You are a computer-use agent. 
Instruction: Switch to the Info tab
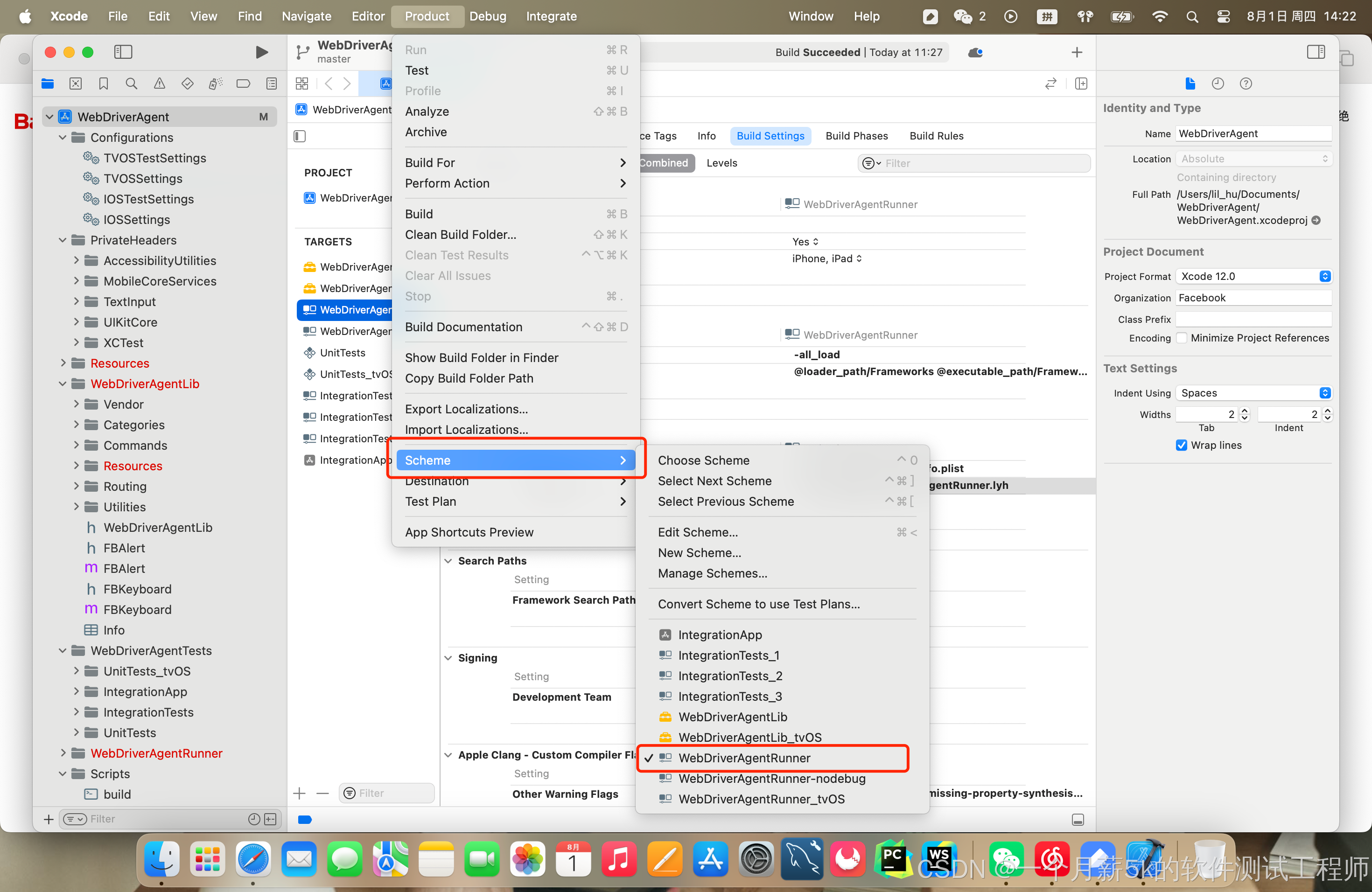[x=706, y=136]
